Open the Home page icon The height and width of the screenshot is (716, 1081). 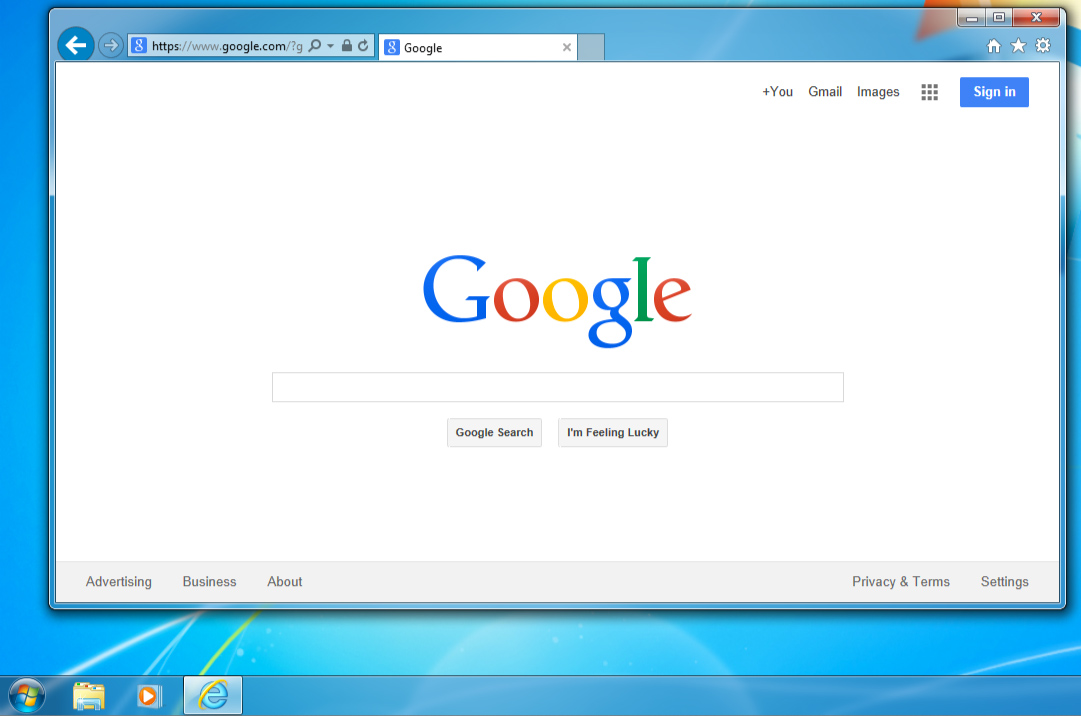tap(993, 46)
